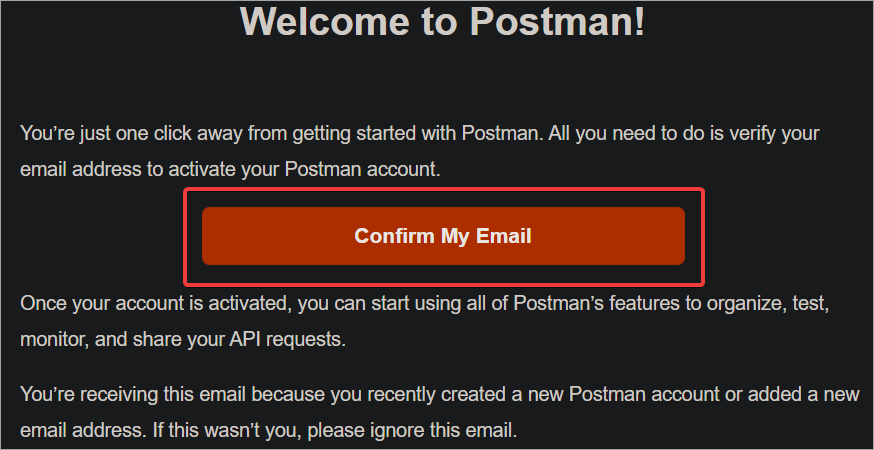
Task: Click the word Email on the orange button
Action: [x=503, y=236]
